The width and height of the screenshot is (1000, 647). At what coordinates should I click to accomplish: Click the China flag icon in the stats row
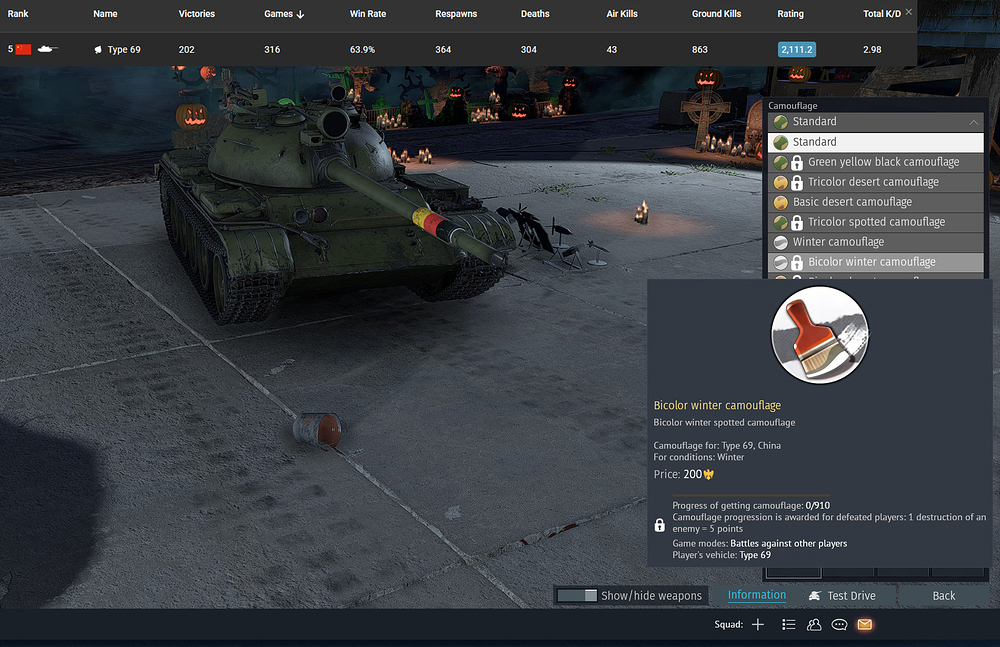pos(23,49)
